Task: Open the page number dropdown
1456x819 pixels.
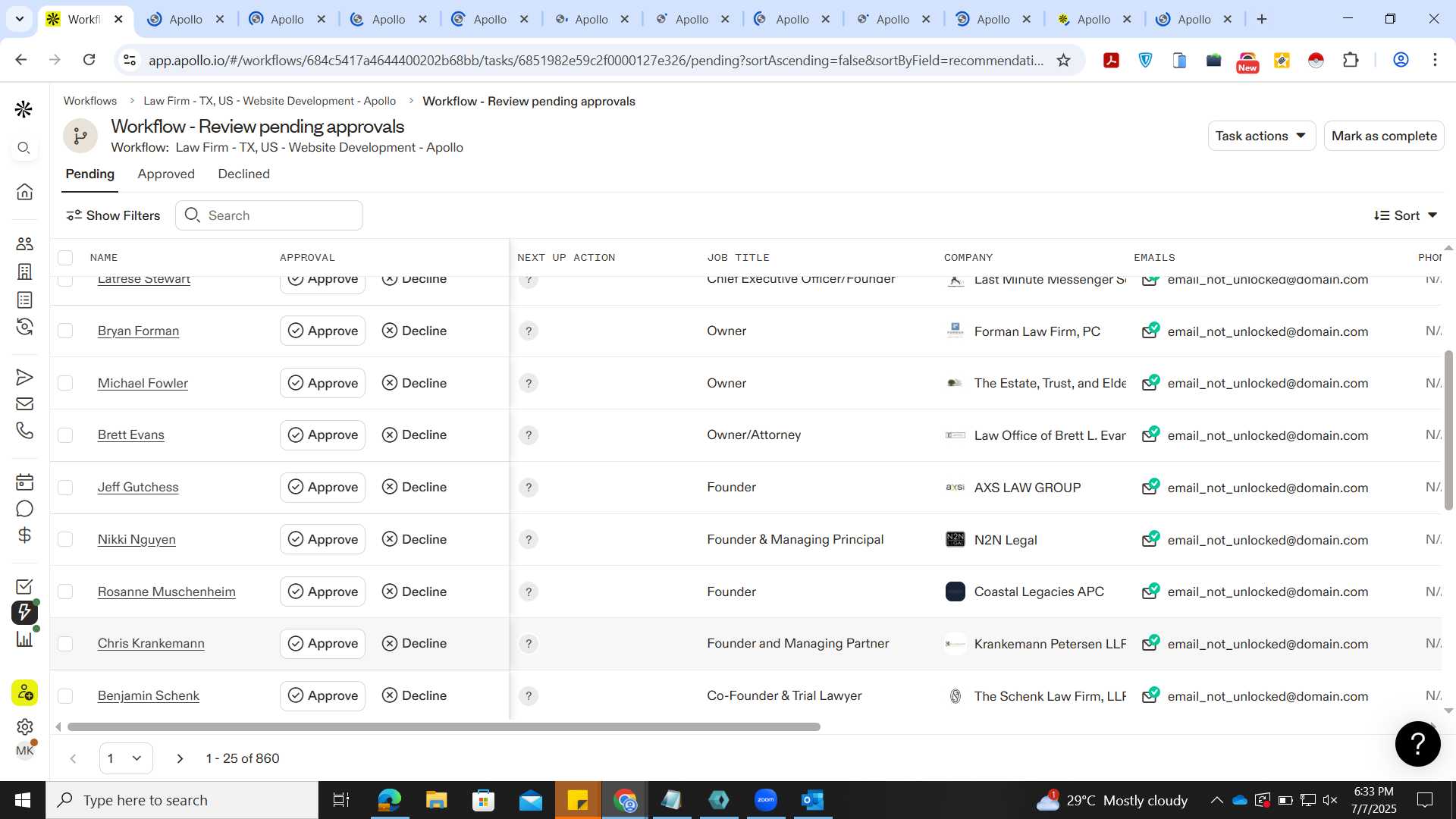Action: click(x=126, y=758)
